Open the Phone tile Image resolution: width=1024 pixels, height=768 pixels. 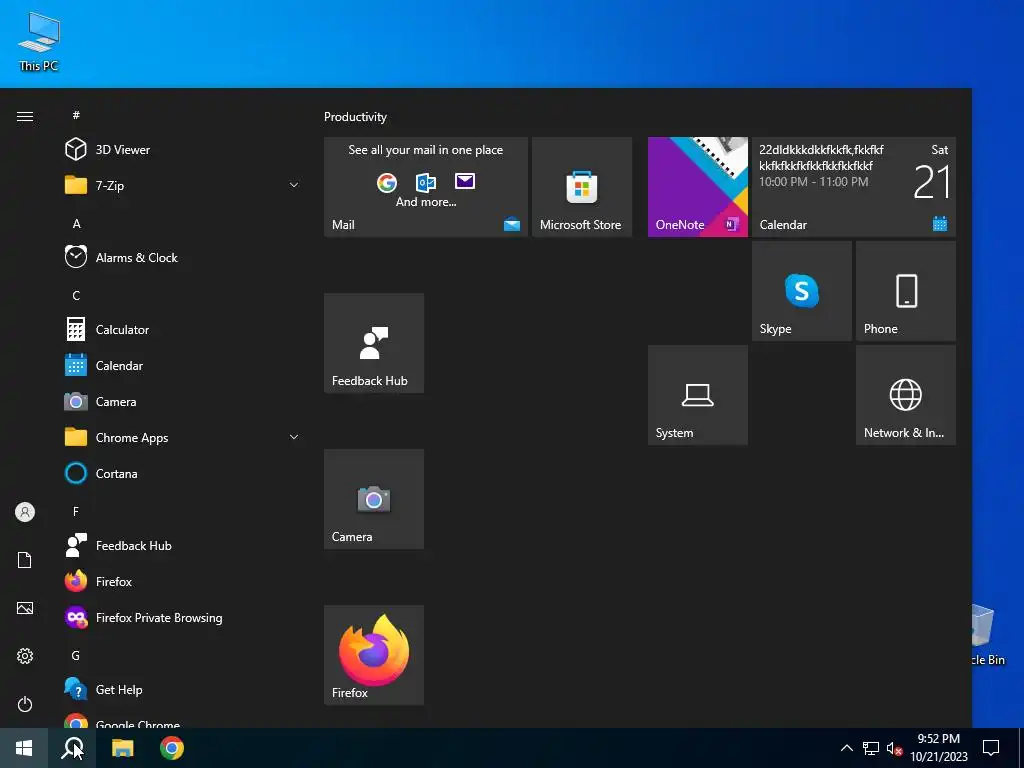click(x=906, y=291)
